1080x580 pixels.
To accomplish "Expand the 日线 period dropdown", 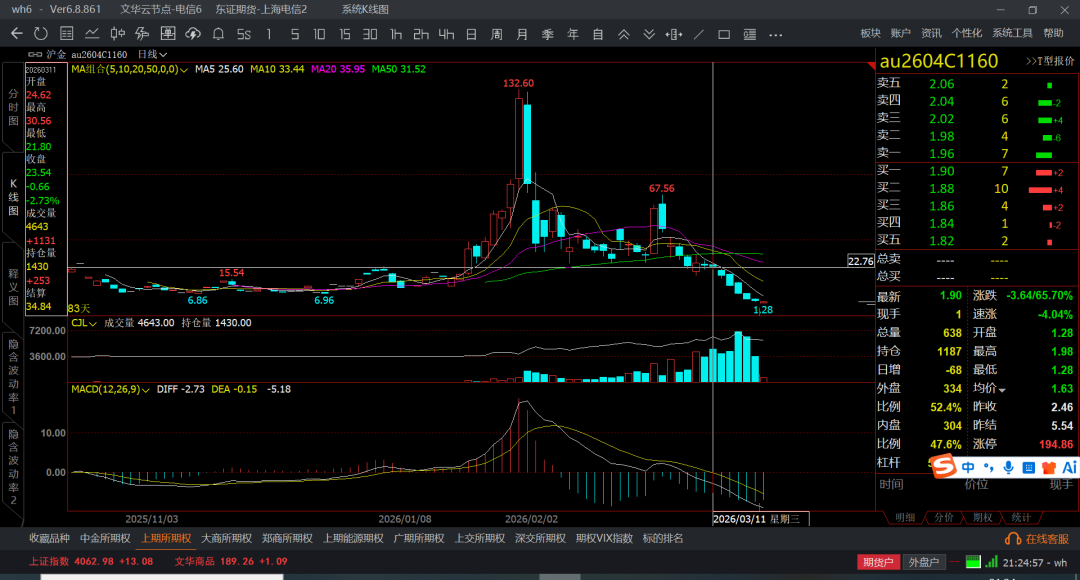I will pos(152,54).
